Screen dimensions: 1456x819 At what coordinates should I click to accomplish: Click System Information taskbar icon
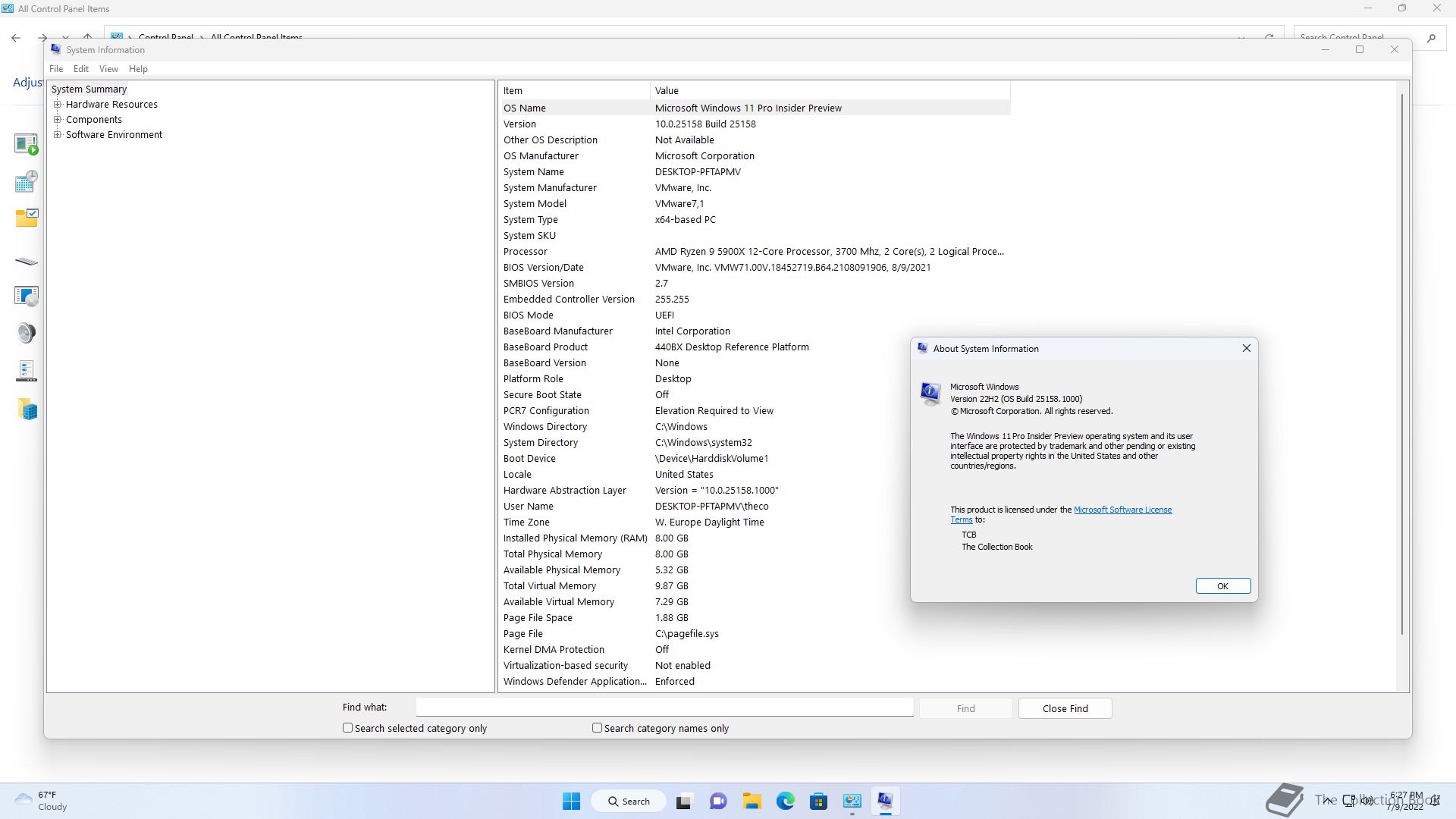click(885, 801)
